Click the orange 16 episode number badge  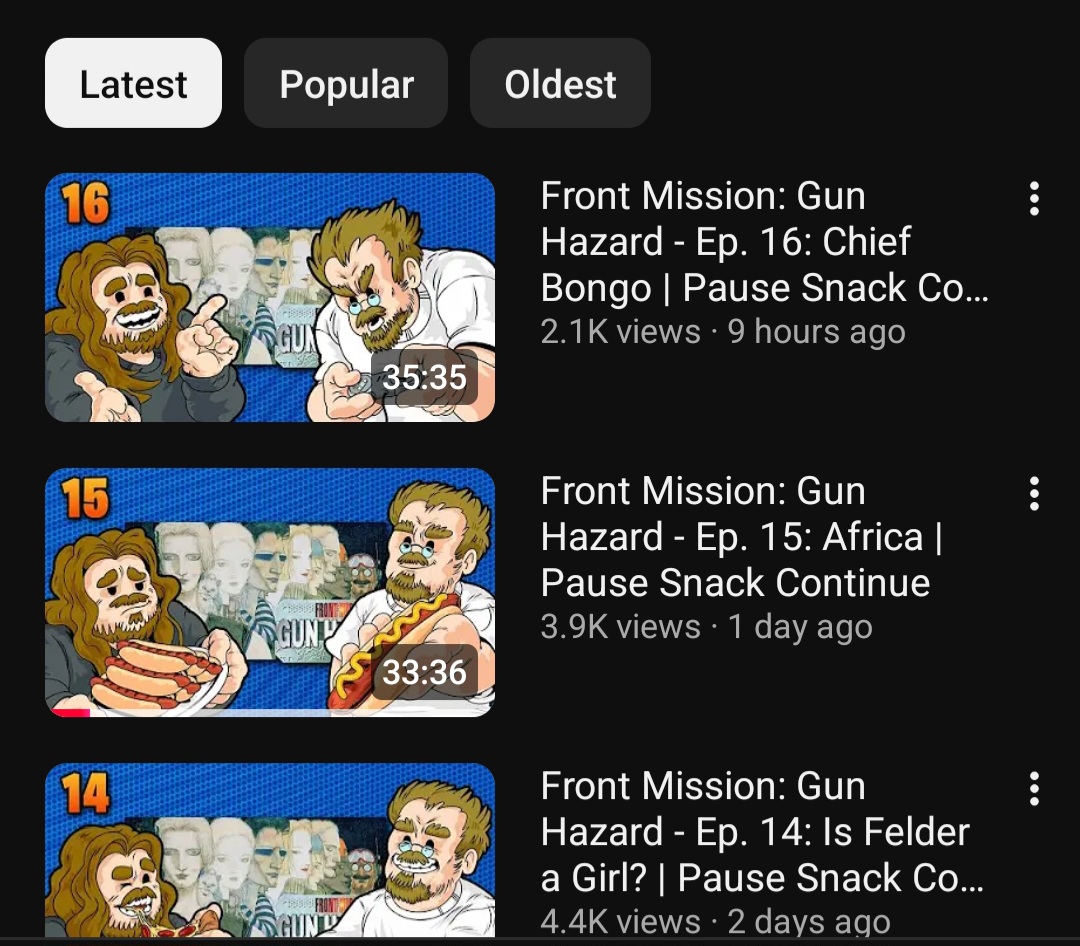tap(85, 203)
